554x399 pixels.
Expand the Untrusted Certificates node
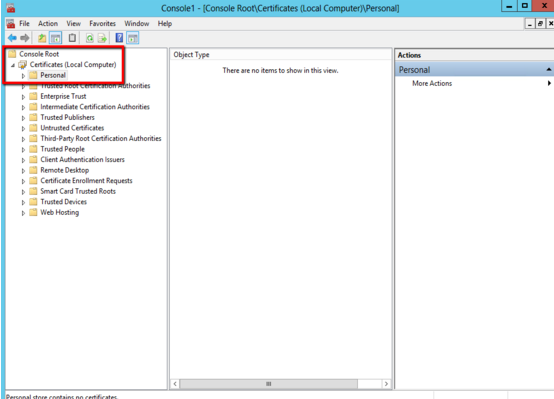[23, 128]
